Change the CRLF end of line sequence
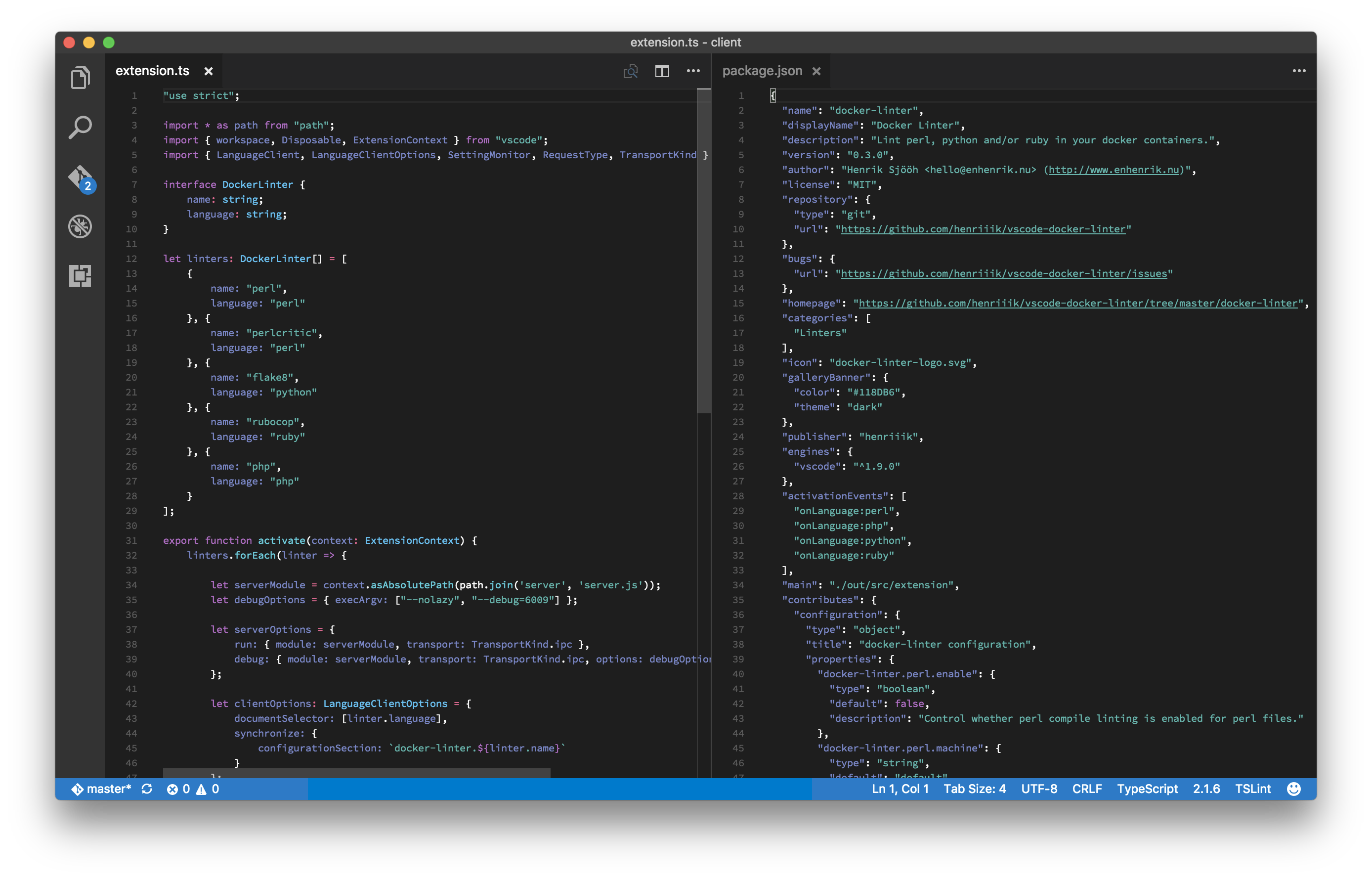This screenshot has width=1372, height=879. tap(1087, 789)
